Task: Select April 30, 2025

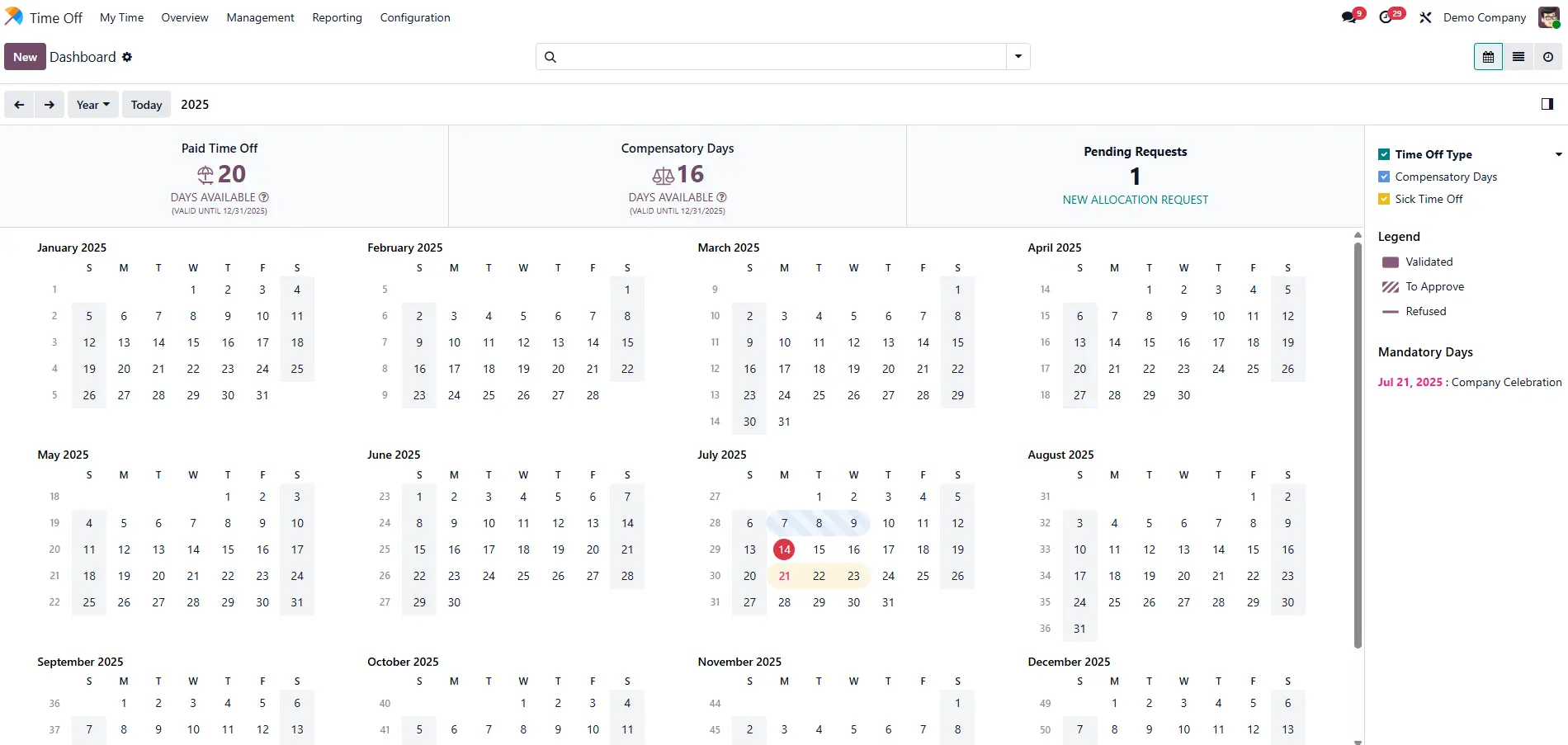Action: [1183, 395]
